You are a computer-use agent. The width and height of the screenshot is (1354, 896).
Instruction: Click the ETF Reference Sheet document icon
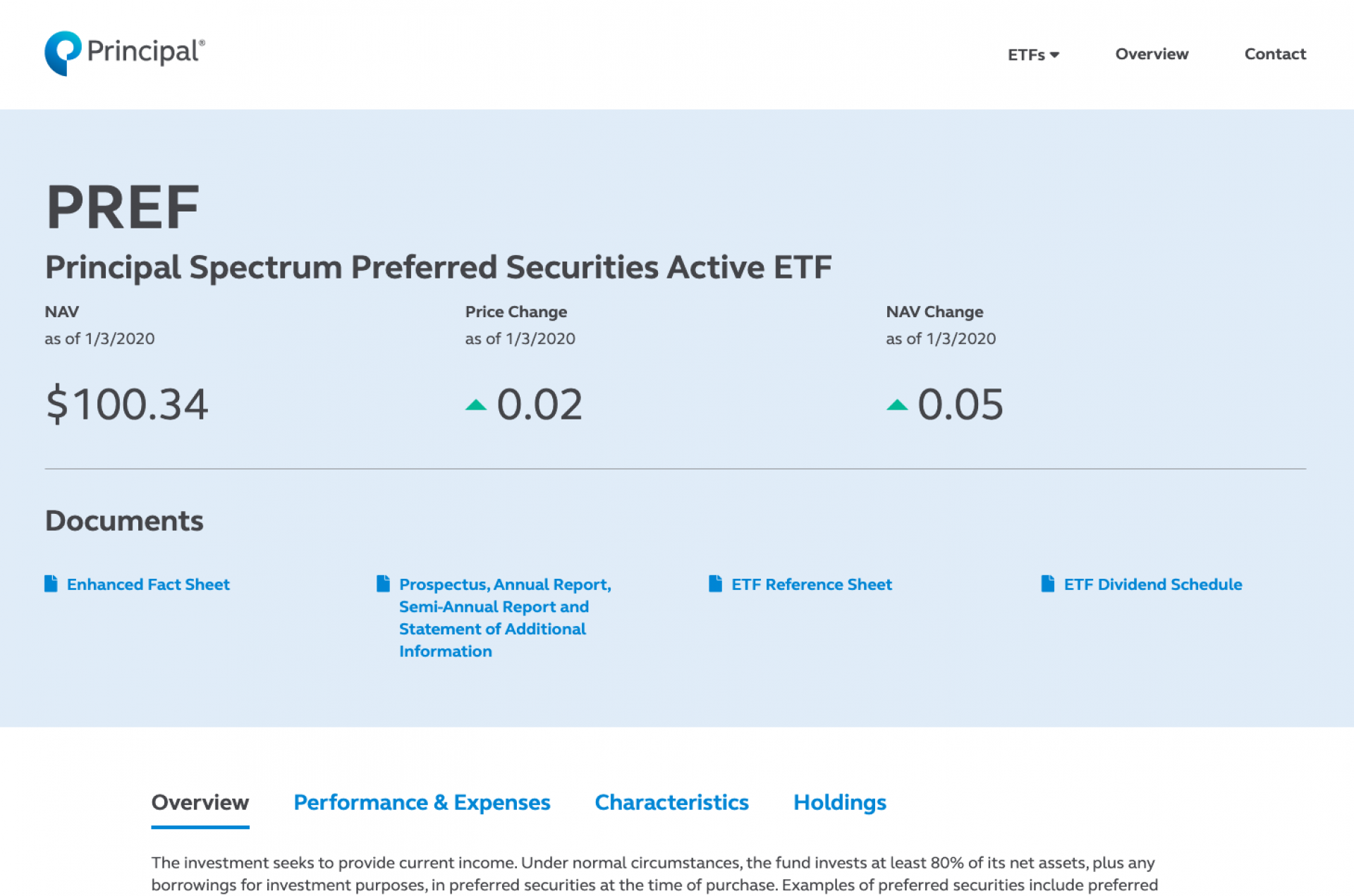716,583
